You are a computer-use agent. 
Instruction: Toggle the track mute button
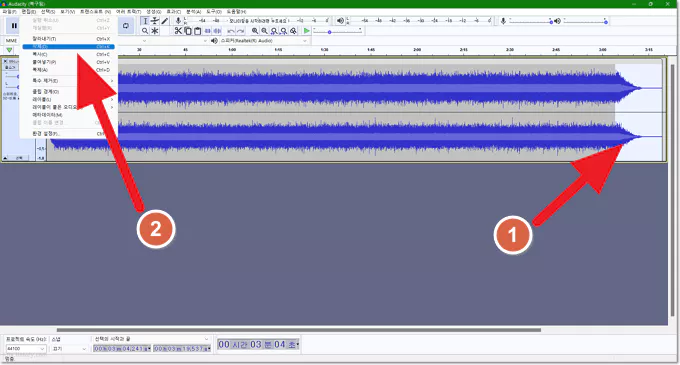(10, 68)
